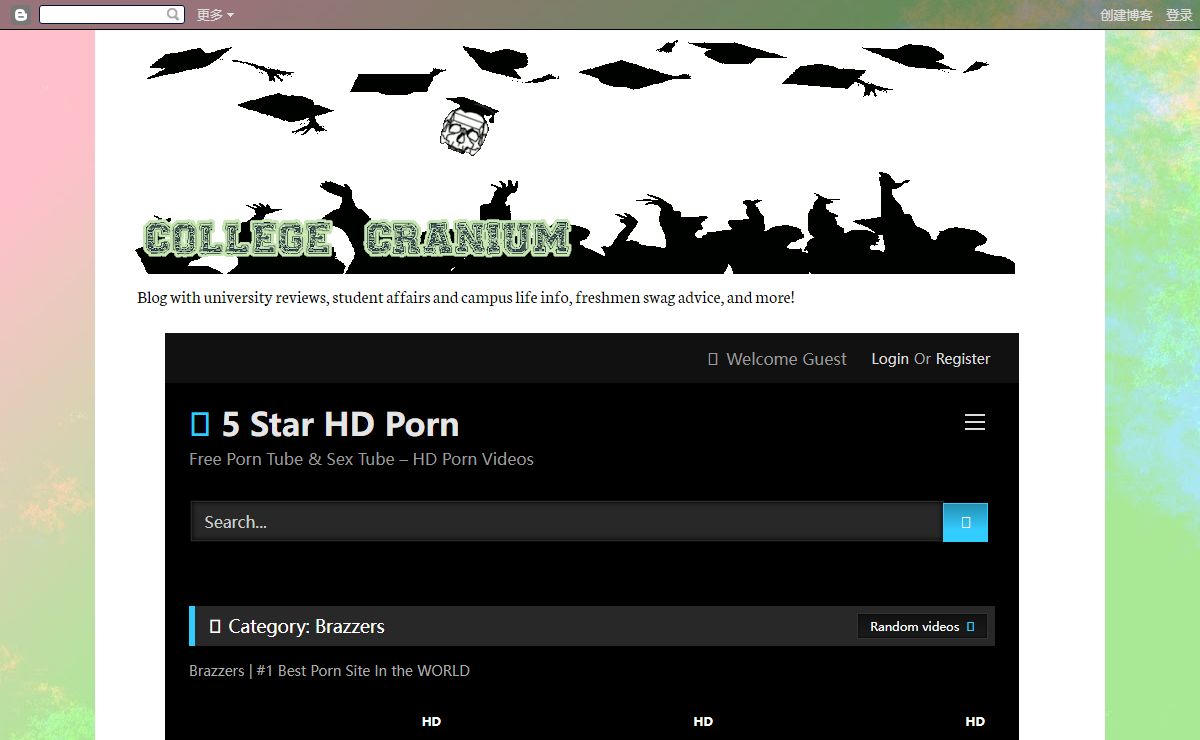The width and height of the screenshot is (1200, 740).
Task: Click the Login link
Action: (x=890, y=359)
